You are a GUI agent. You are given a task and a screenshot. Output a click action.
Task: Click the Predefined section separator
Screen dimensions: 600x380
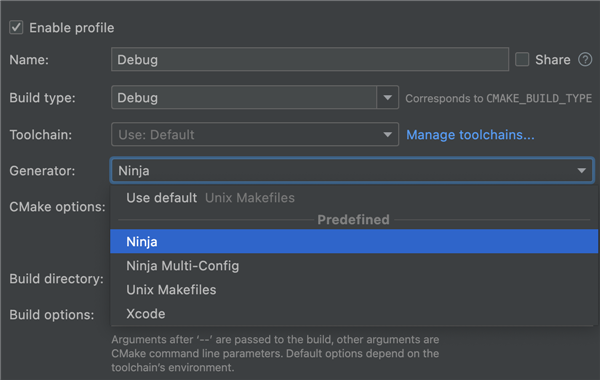353,220
